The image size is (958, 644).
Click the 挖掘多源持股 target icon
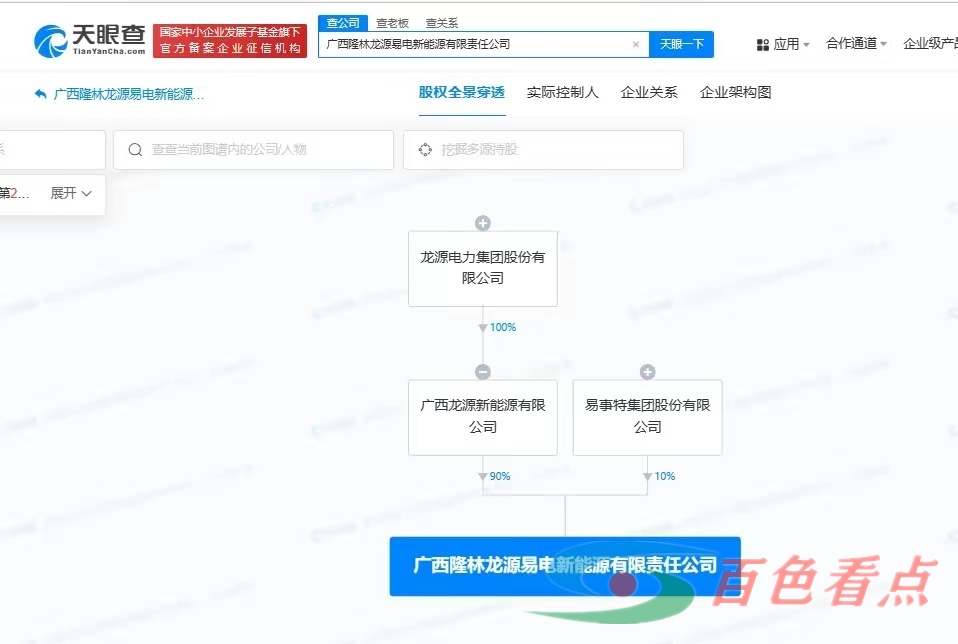coord(425,150)
